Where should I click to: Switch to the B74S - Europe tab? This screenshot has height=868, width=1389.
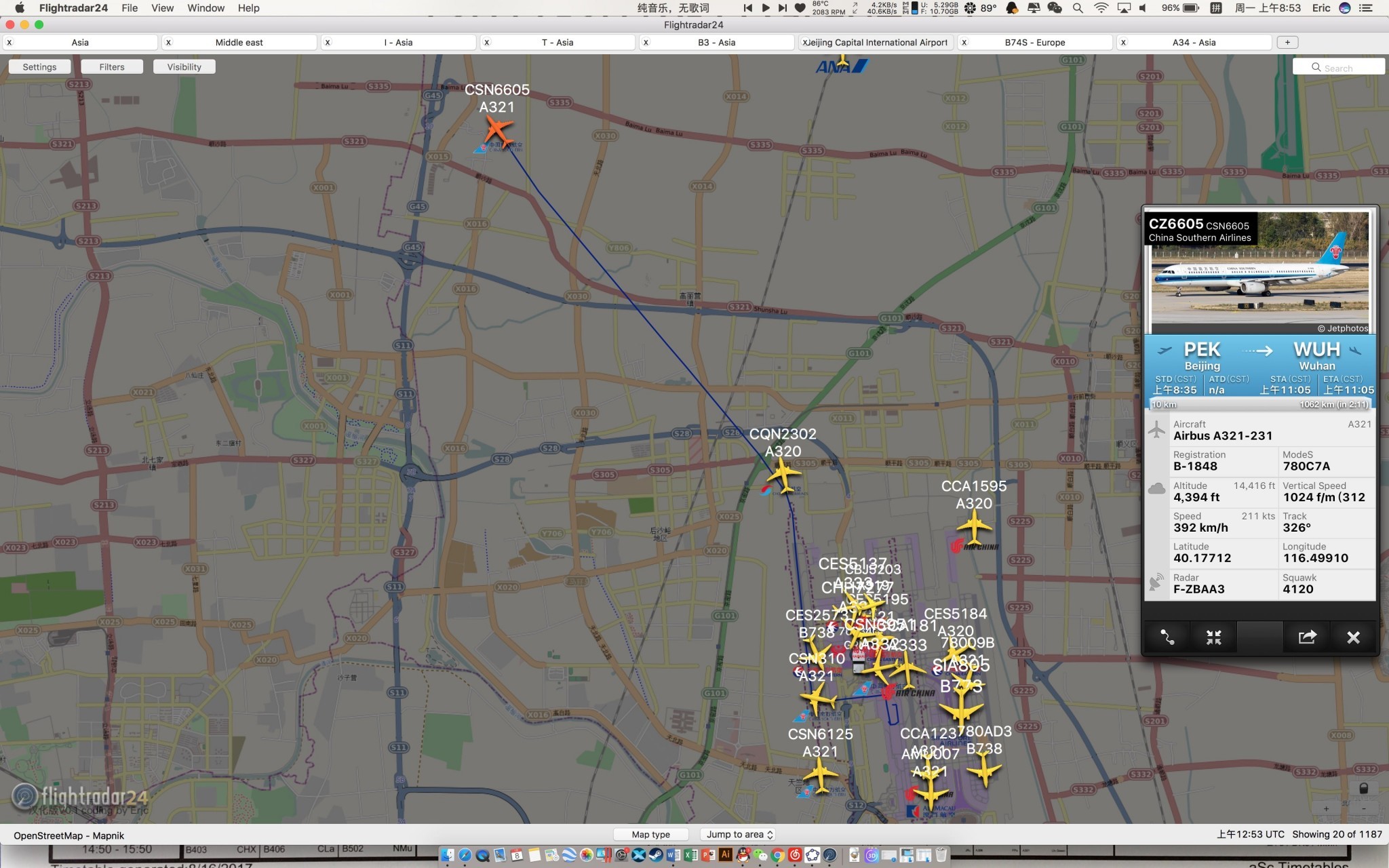(1035, 42)
